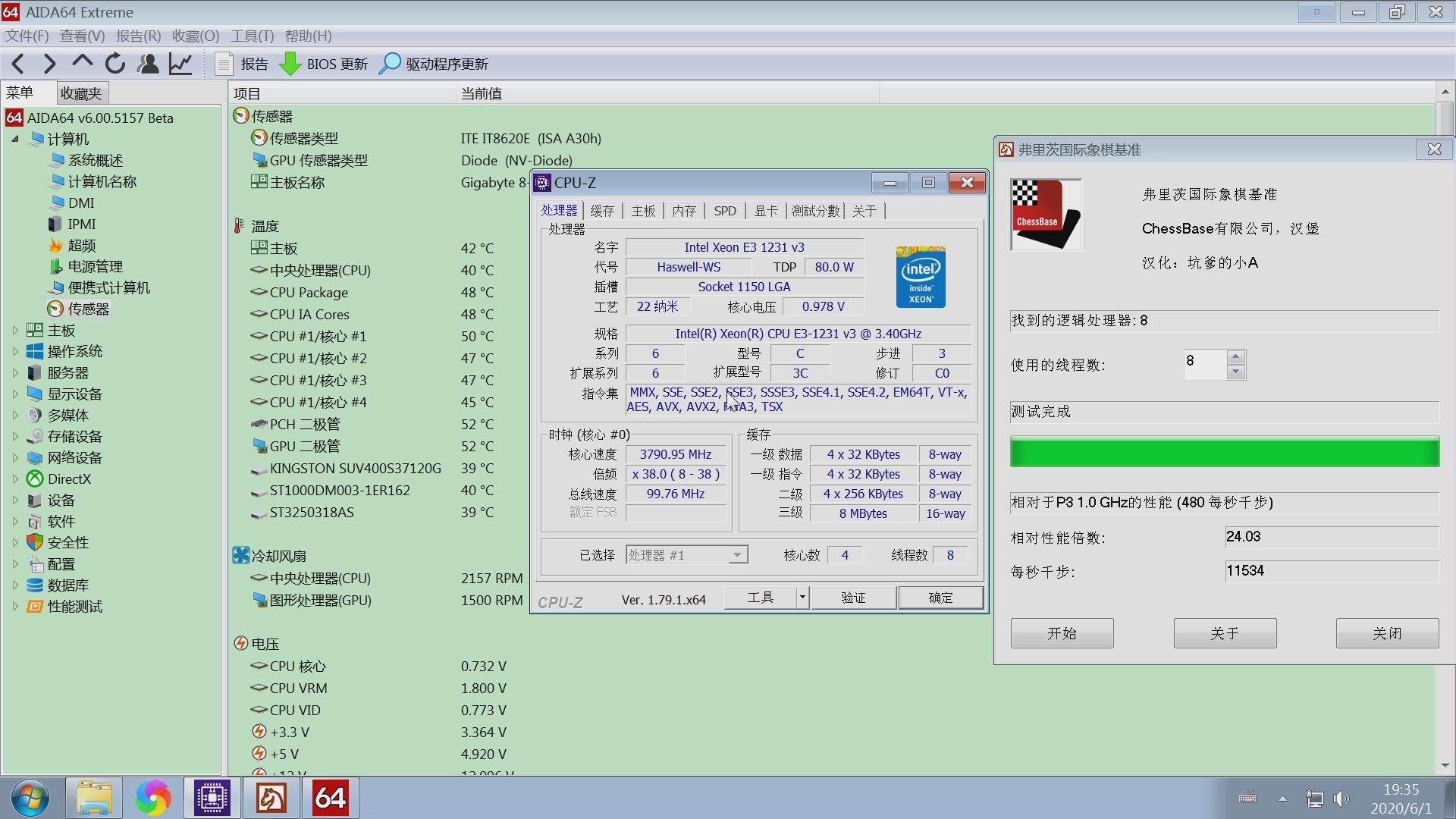Screen dimensions: 1456x819
Task: Open the 工具 dropdown arrow in CPU-Z
Action: tap(802, 598)
